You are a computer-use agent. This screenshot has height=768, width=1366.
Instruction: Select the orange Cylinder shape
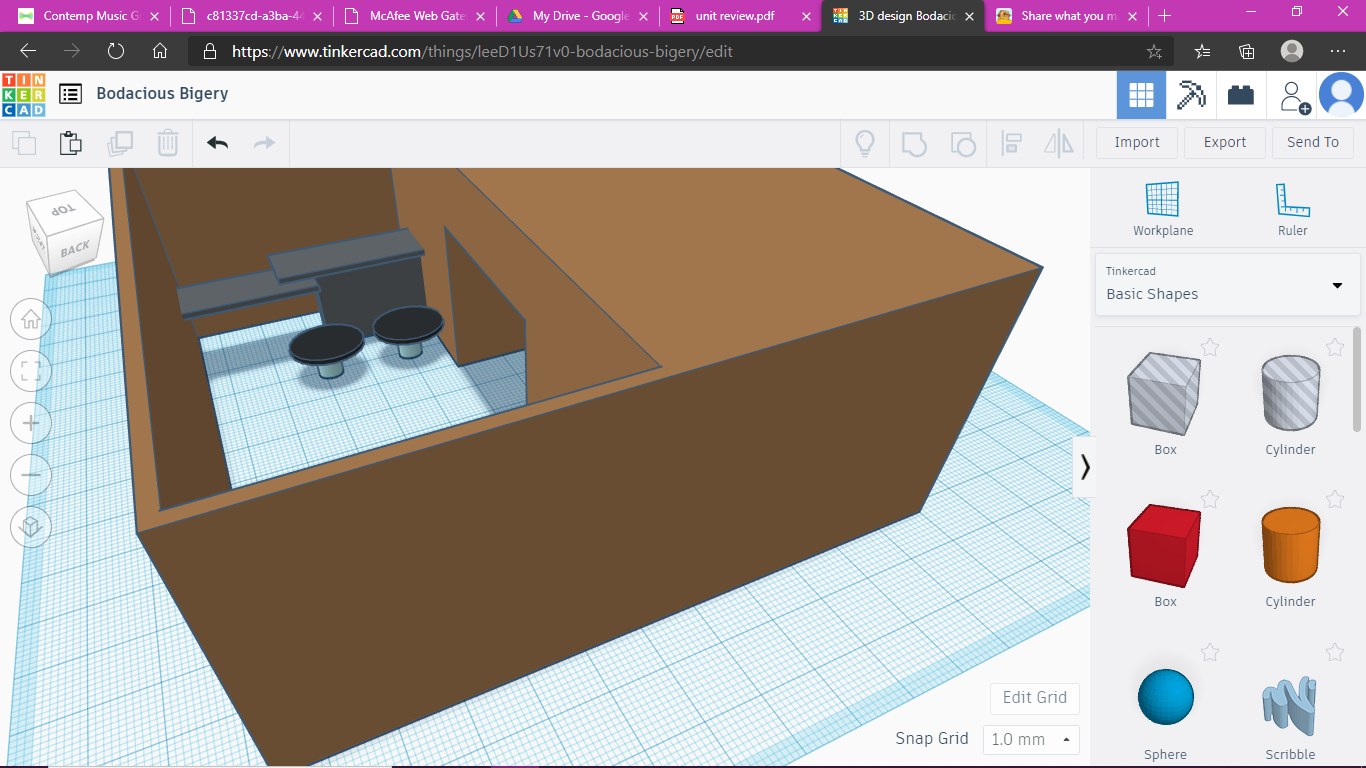[x=1290, y=545]
